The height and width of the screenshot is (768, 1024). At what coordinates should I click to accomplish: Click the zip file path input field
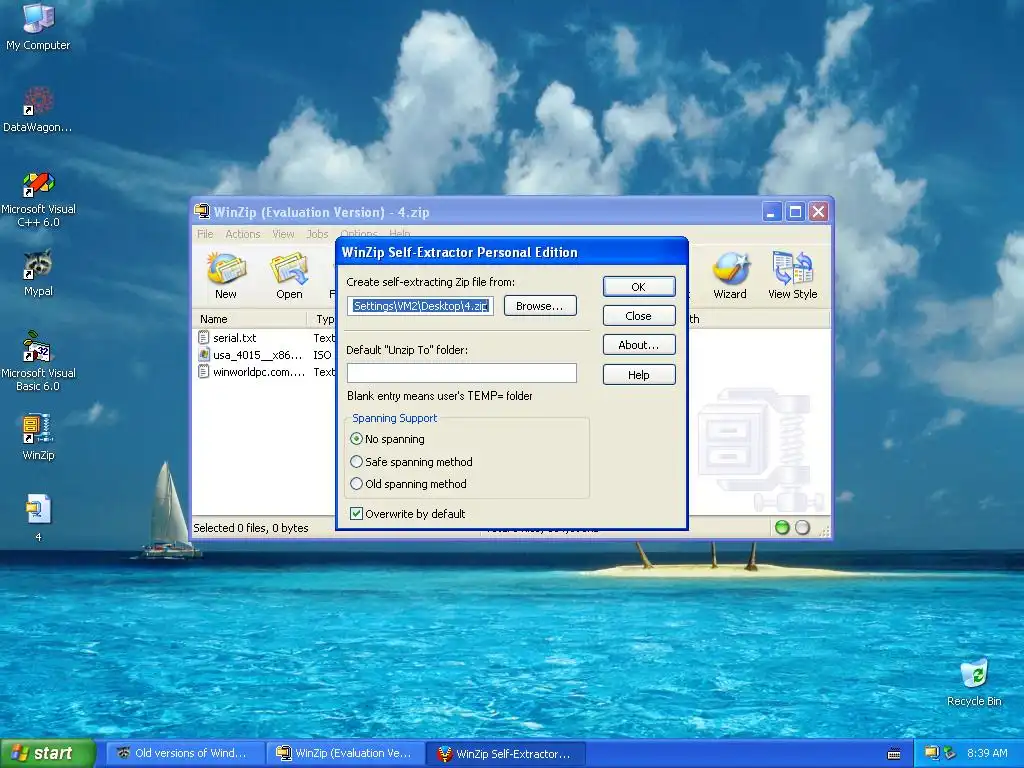(421, 306)
